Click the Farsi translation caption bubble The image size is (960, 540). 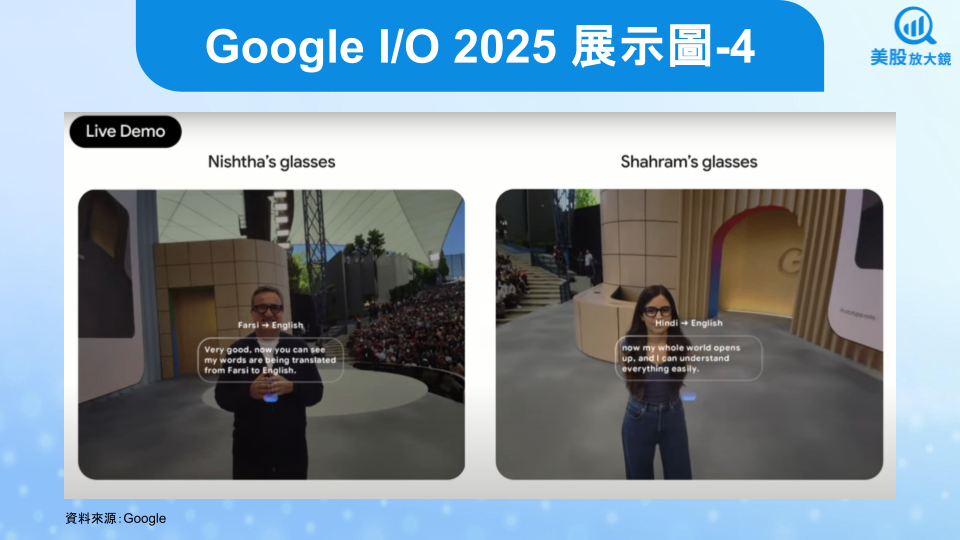point(270,360)
